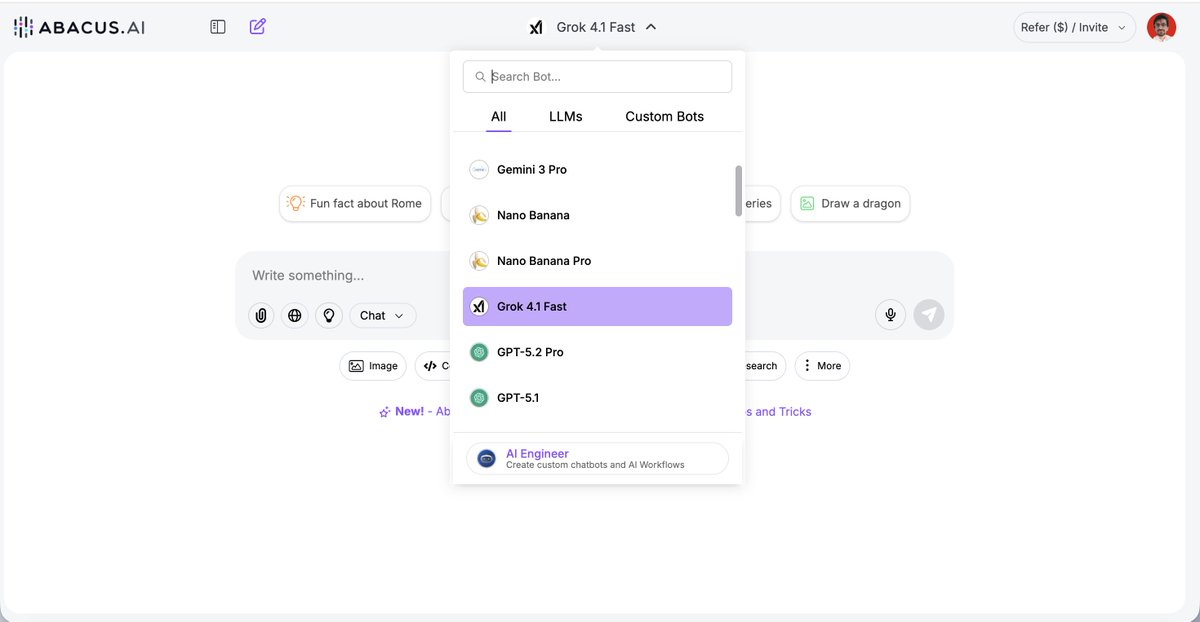
Task: Toggle the lightbulb thinking icon
Action: [329, 315]
